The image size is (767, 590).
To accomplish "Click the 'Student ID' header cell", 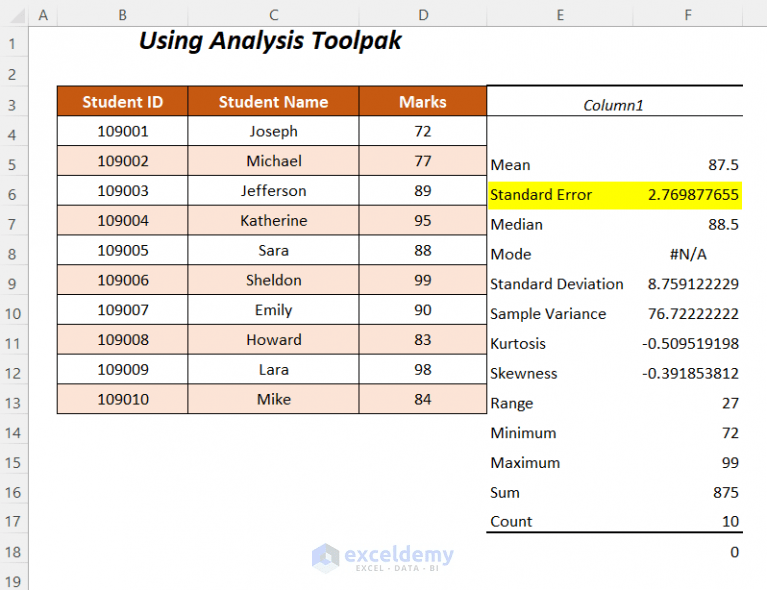I will pyautogui.click(x=122, y=101).
